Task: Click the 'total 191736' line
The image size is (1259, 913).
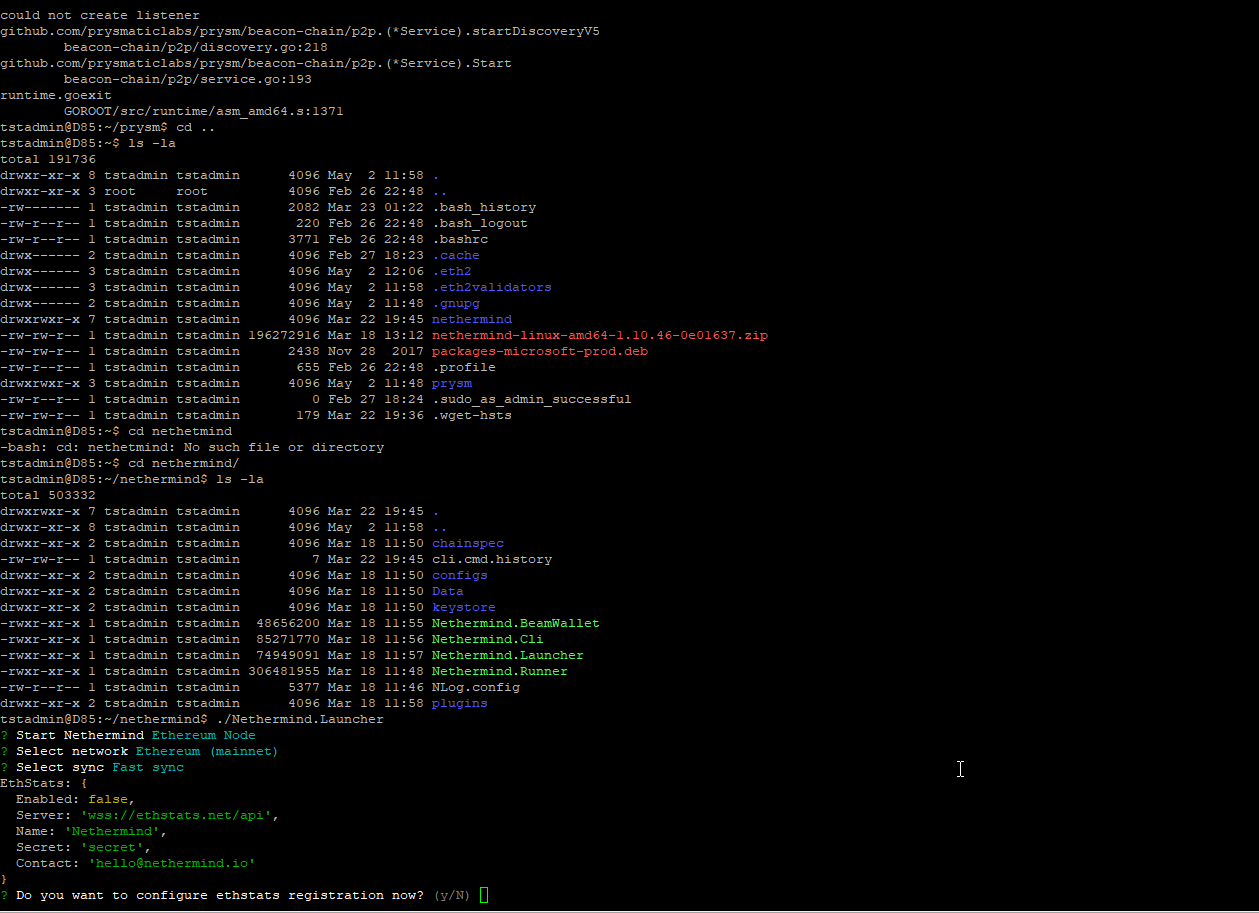Action: click(48, 159)
